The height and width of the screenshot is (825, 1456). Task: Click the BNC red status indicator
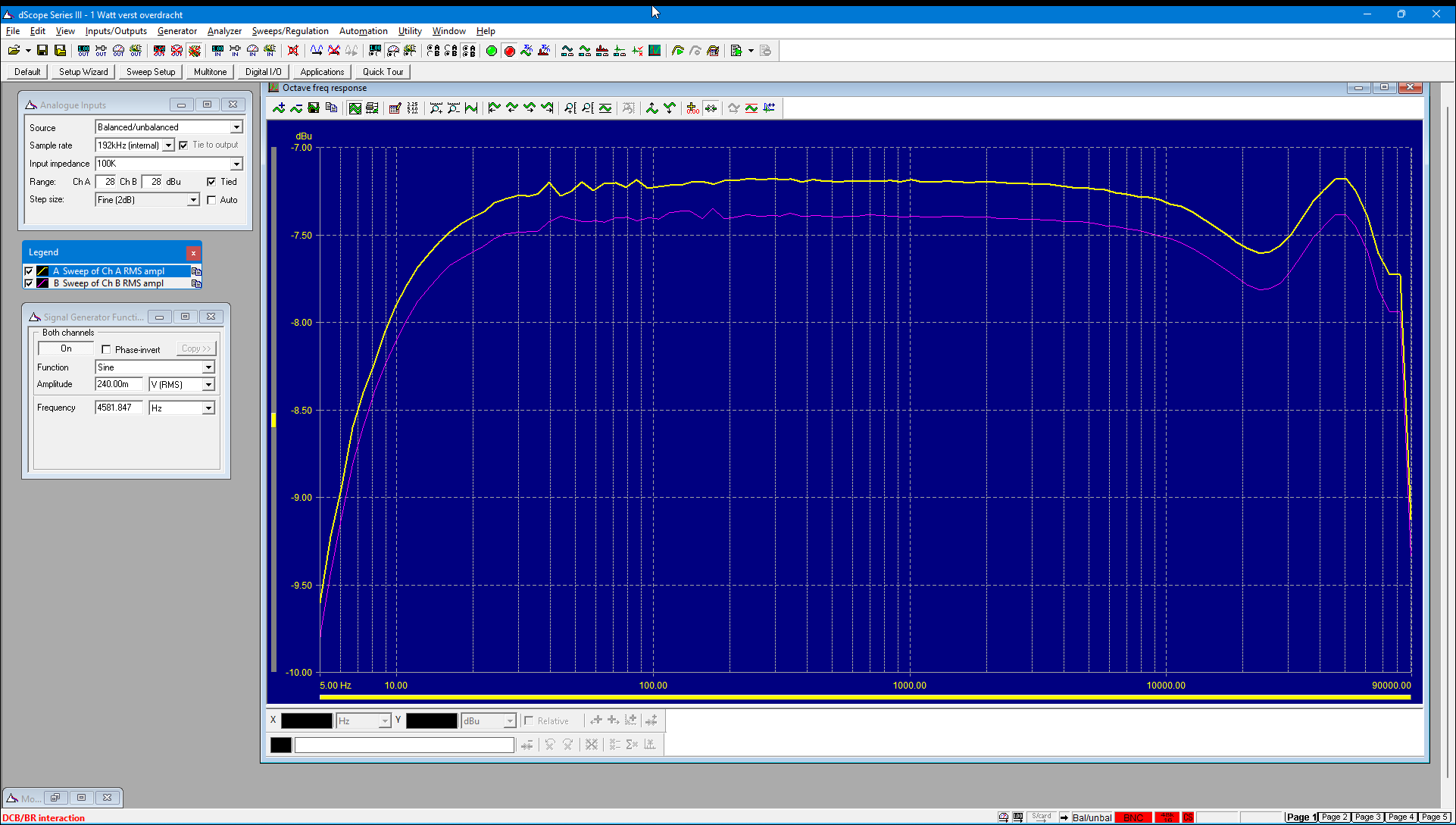click(1133, 817)
